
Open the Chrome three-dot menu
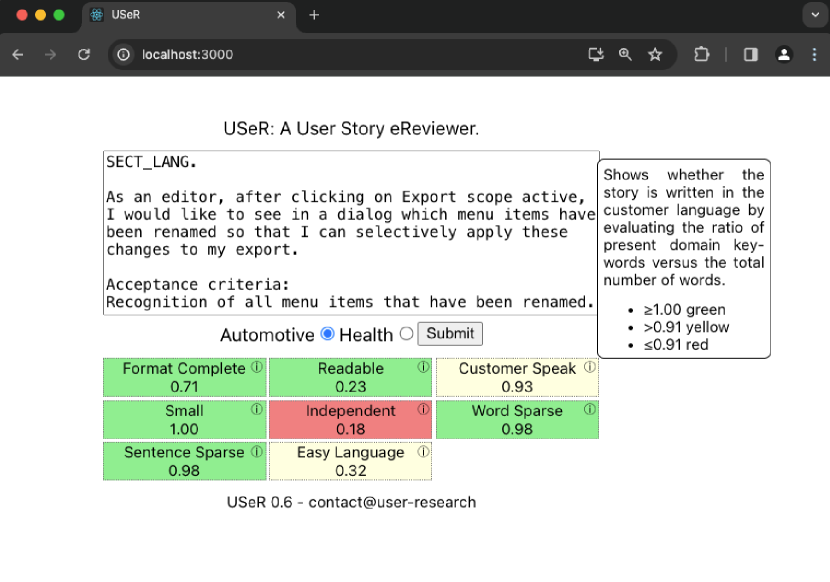(813, 54)
